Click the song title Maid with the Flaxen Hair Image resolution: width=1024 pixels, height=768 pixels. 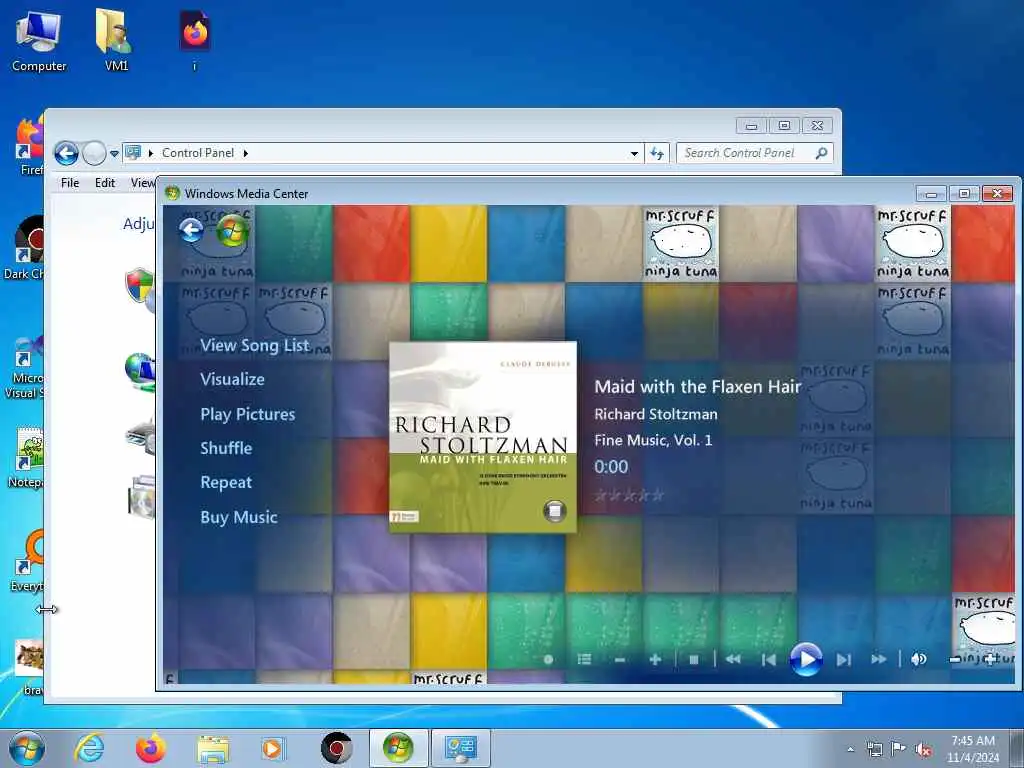click(x=697, y=387)
